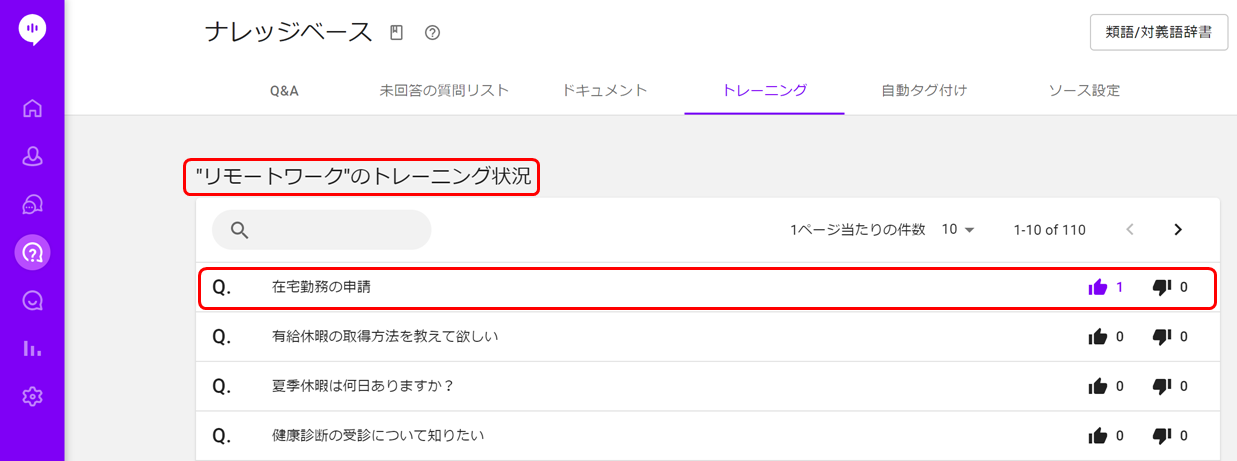Open the 在宅勤務の申請 question row
The height and width of the screenshot is (461, 1237).
[x=708, y=288]
